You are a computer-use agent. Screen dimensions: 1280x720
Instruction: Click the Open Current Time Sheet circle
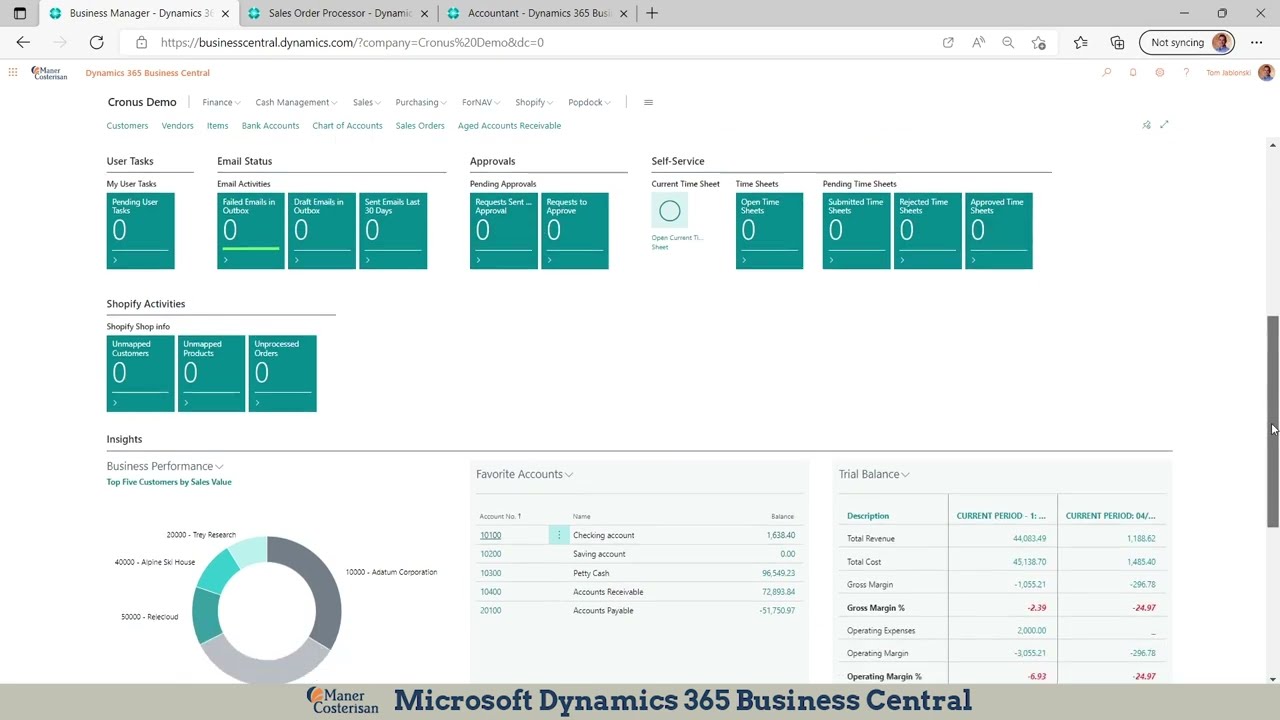click(669, 211)
